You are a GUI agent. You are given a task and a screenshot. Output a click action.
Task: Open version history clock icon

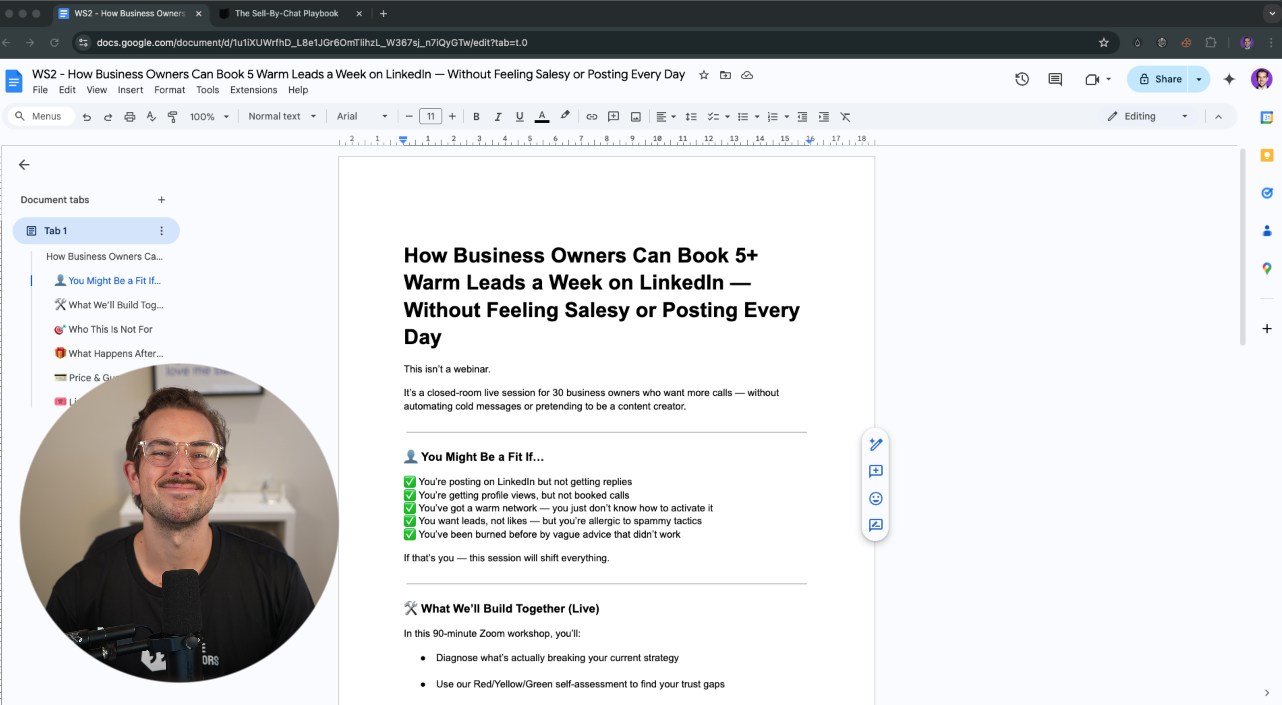(x=1021, y=79)
